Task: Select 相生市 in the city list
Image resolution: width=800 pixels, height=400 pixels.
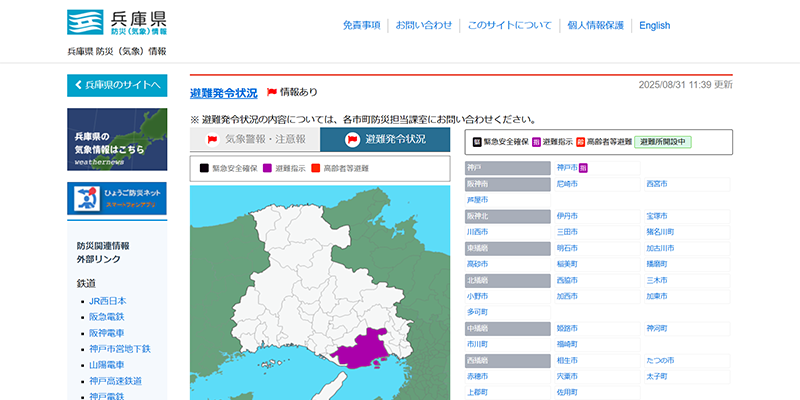Action: [x=567, y=361]
